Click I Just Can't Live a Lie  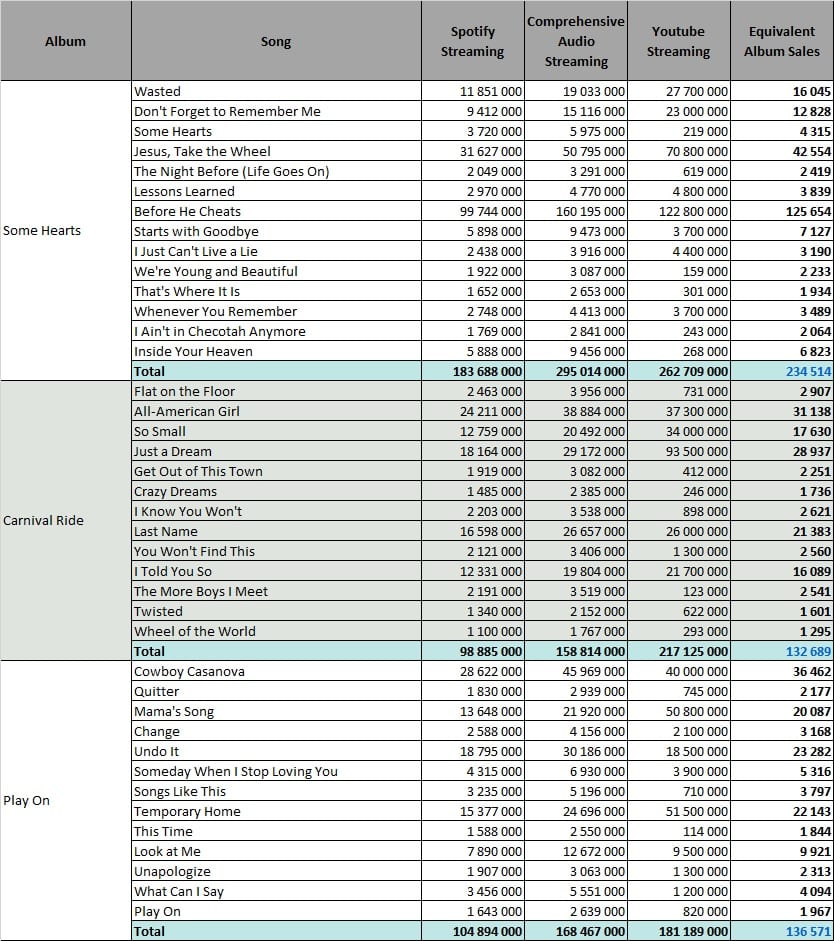point(276,251)
